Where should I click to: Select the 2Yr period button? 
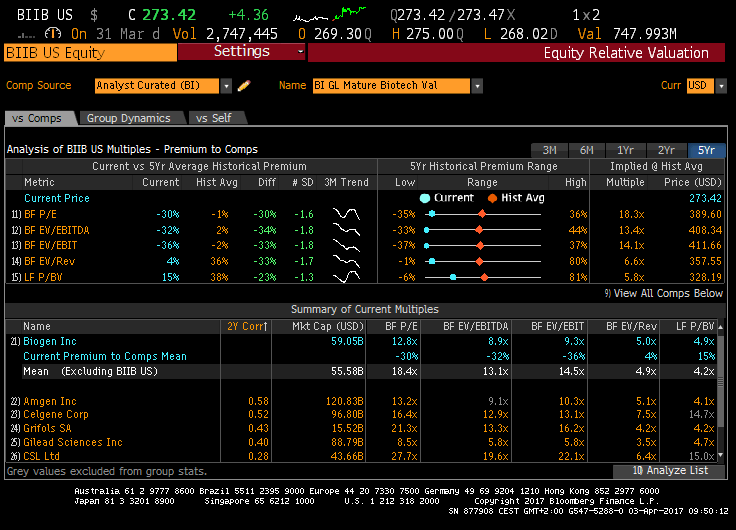[x=667, y=150]
